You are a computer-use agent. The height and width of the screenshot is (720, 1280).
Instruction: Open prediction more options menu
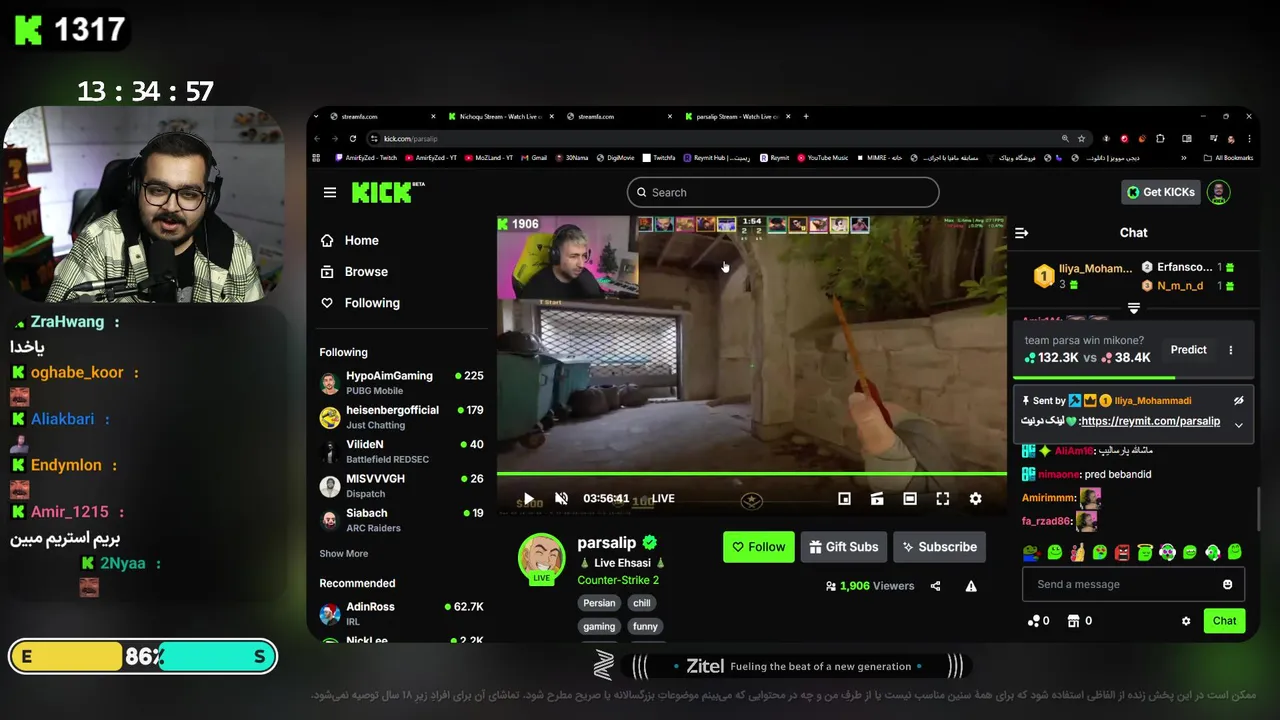pos(1231,350)
